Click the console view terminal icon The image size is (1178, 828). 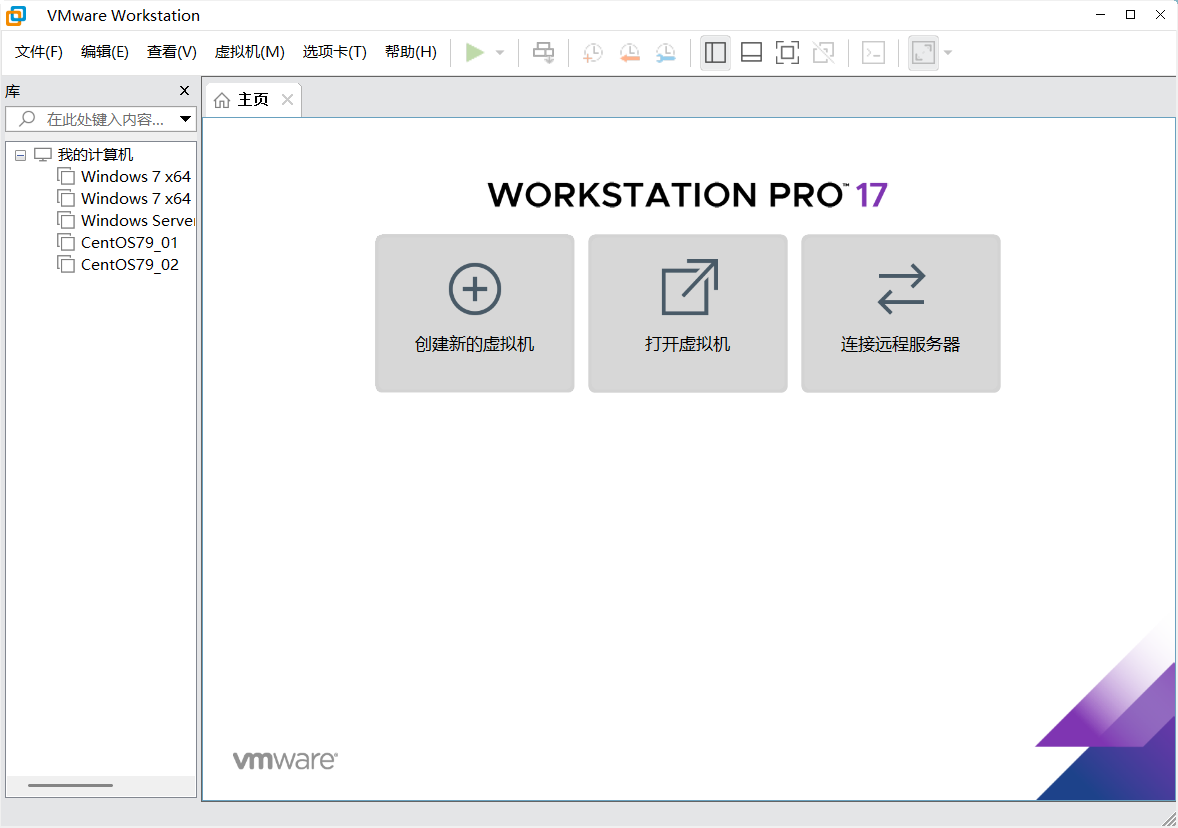[x=873, y=53]
